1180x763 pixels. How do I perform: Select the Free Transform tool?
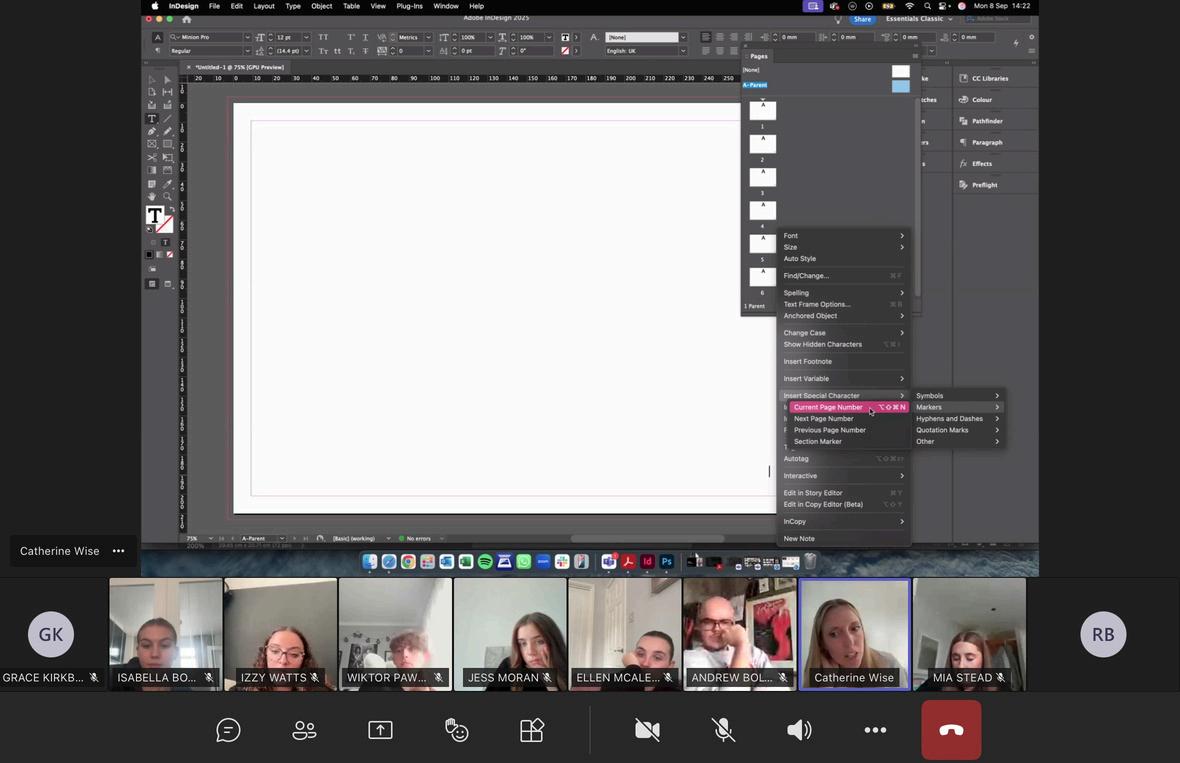click(167, 157)
